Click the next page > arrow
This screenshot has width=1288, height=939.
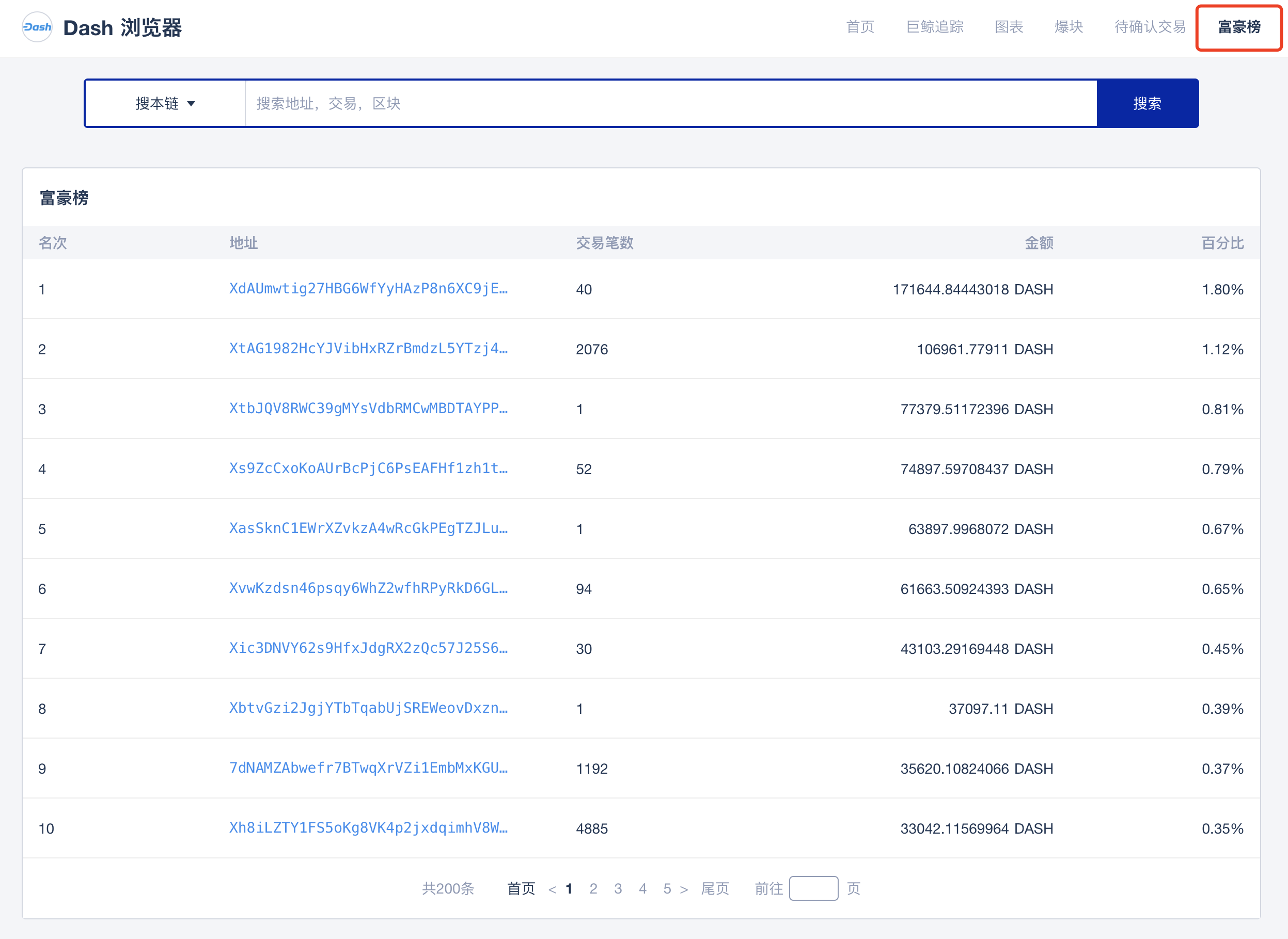[684, 889]
